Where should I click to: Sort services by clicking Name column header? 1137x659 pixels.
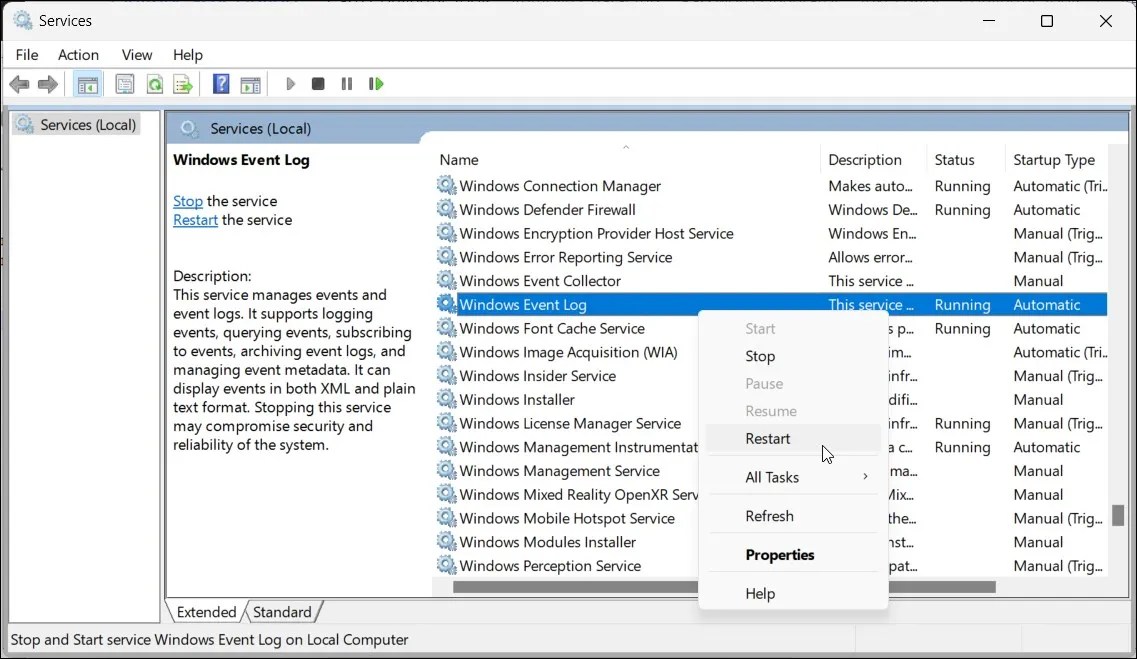click(459, 159)
